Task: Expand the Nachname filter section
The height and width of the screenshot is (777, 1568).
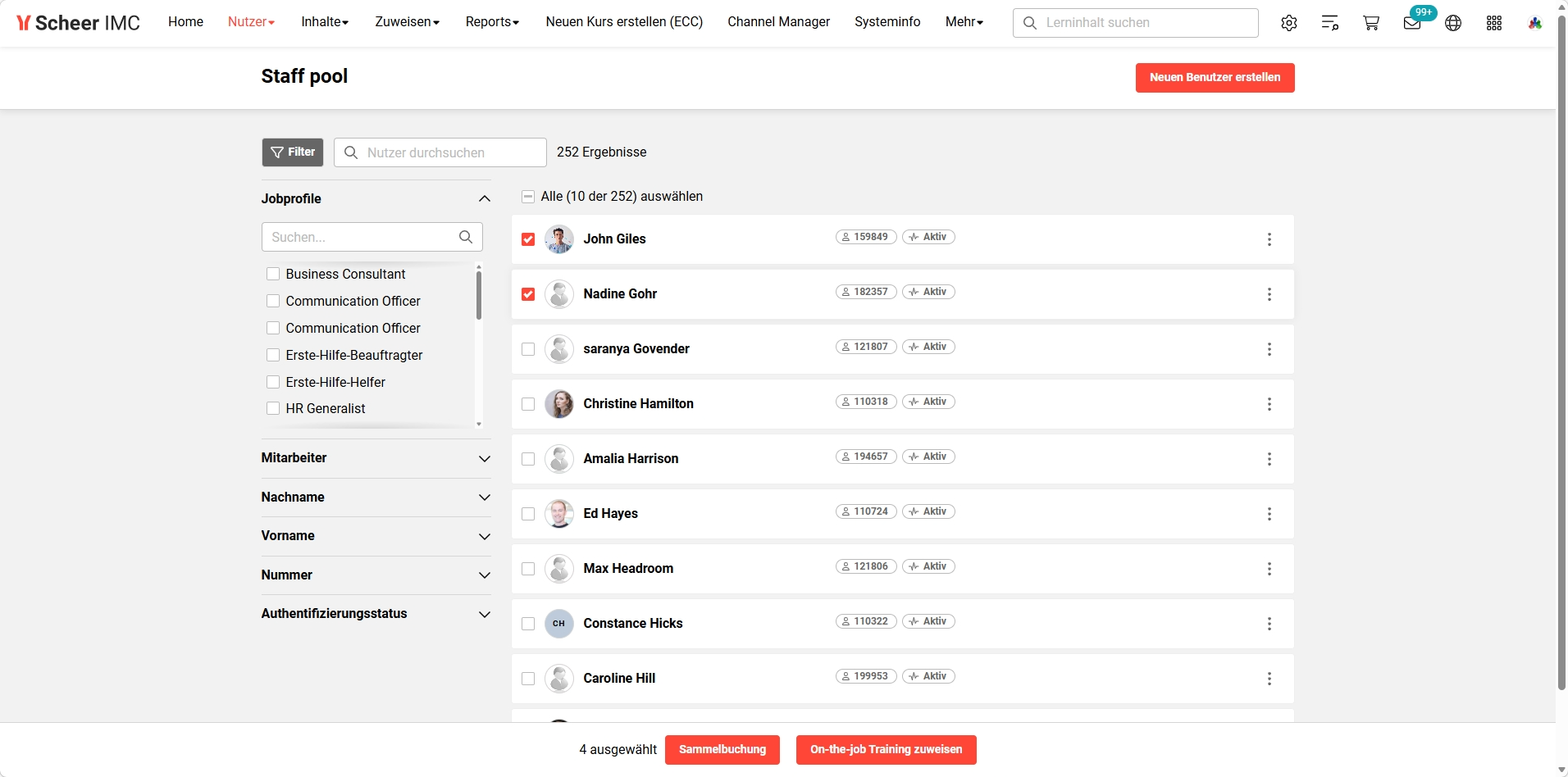Action: [x=485, y=498]
